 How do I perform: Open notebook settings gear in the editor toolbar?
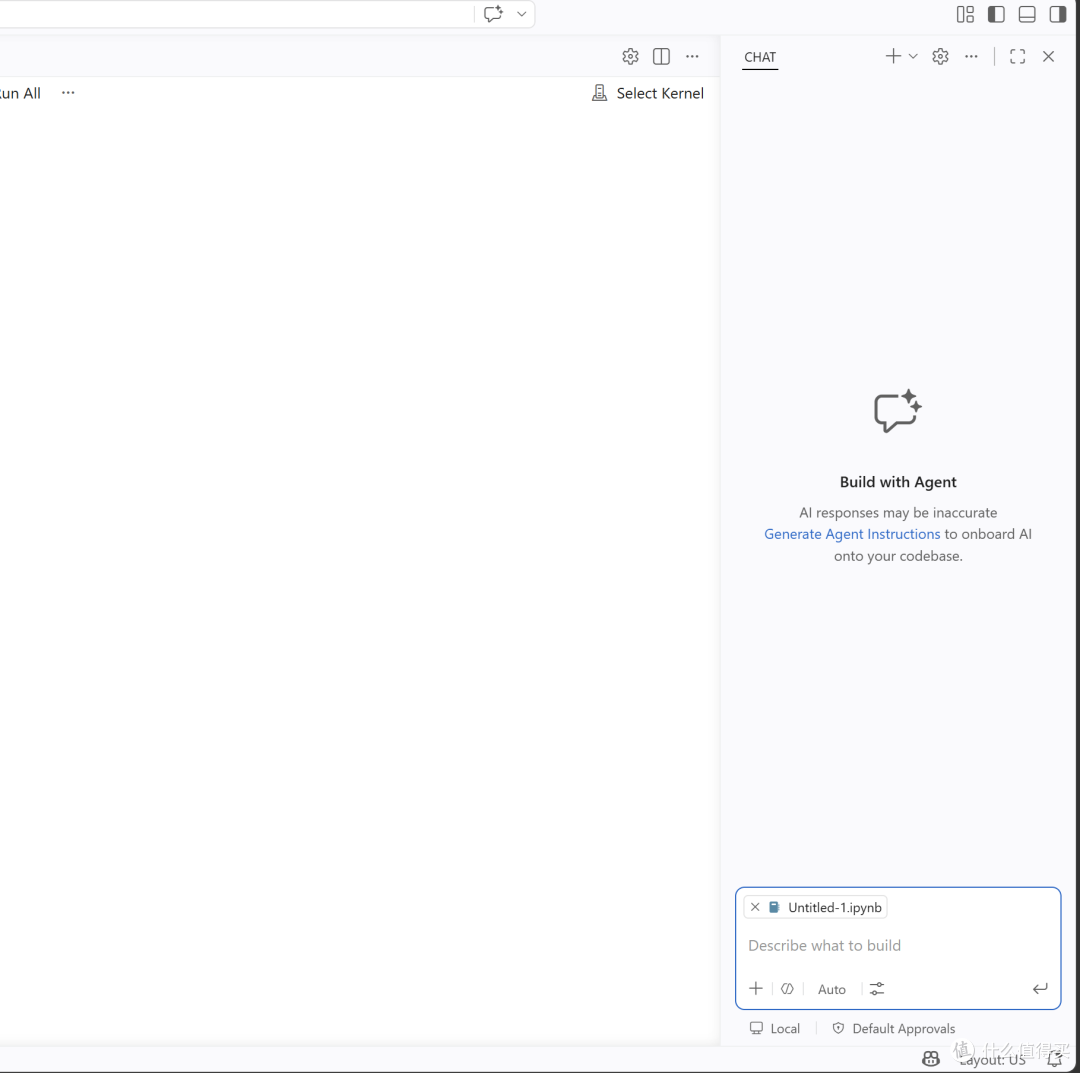click(630, 56)
